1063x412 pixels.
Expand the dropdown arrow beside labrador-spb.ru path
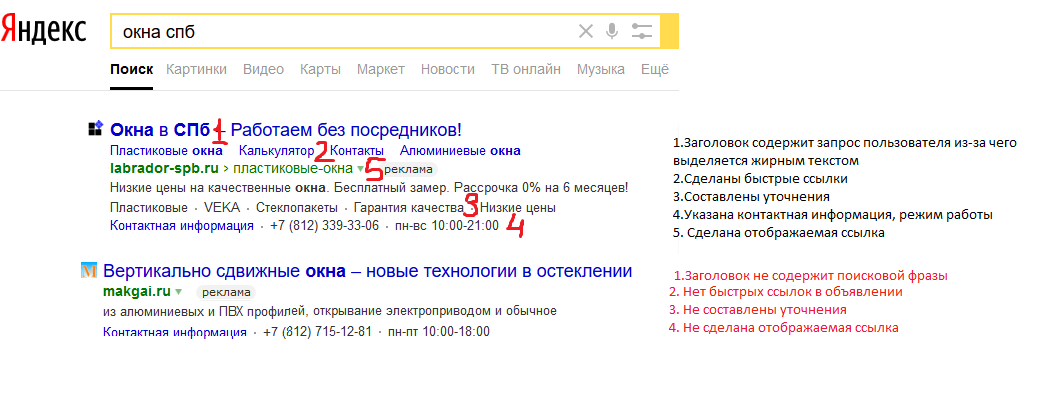[360, 169]
